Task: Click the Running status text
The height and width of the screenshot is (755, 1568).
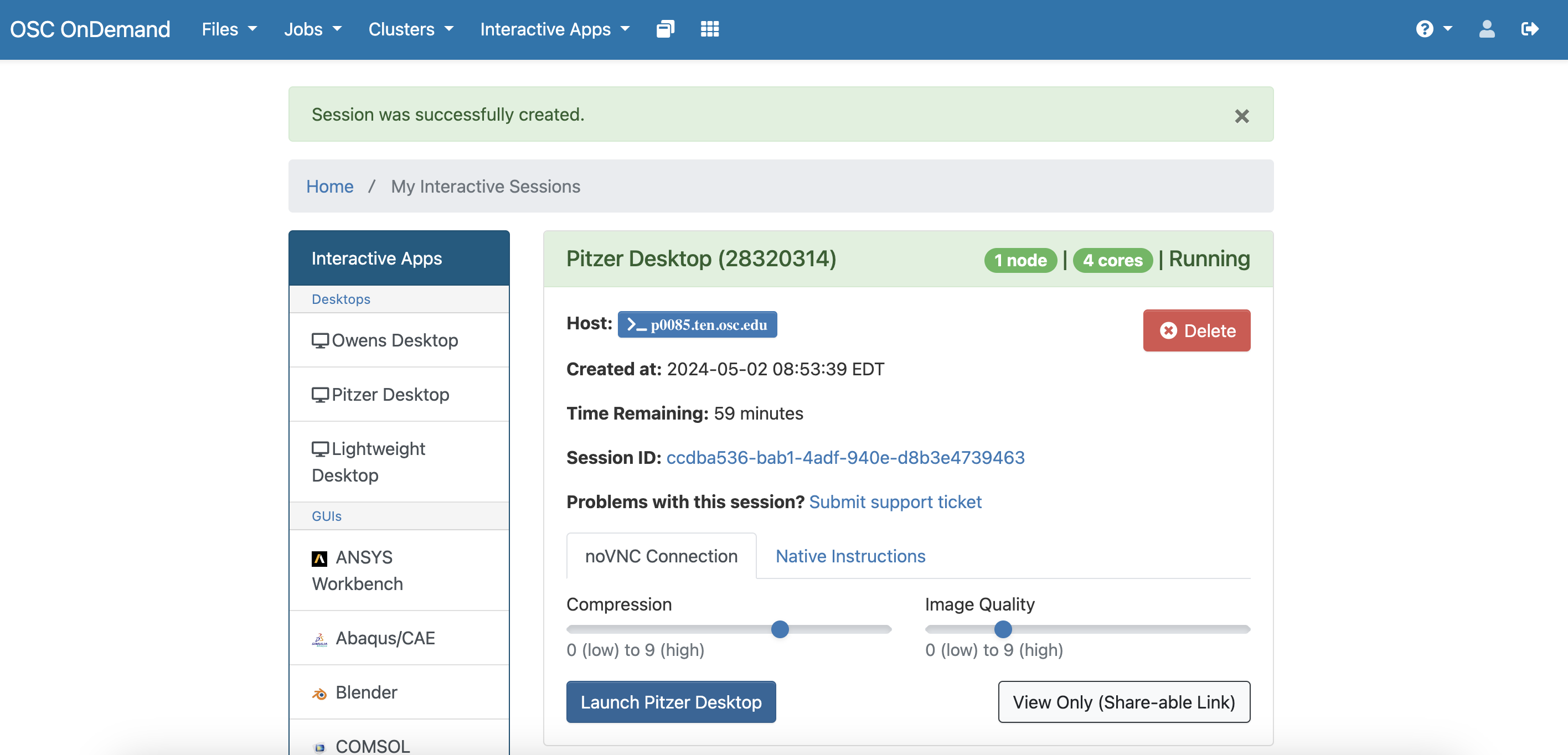Action: (x=1209, y=258)
